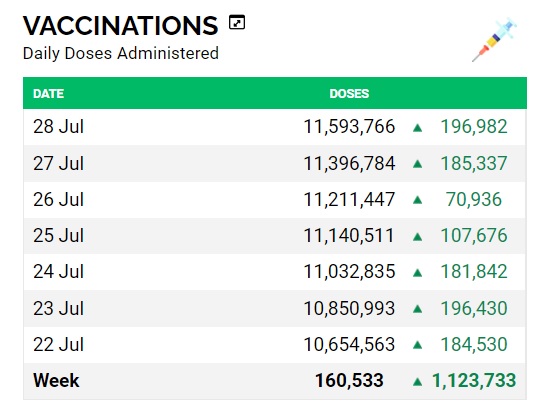
Task: Click green up arrow in 24 Jul row
Action: tap(418, 273)
